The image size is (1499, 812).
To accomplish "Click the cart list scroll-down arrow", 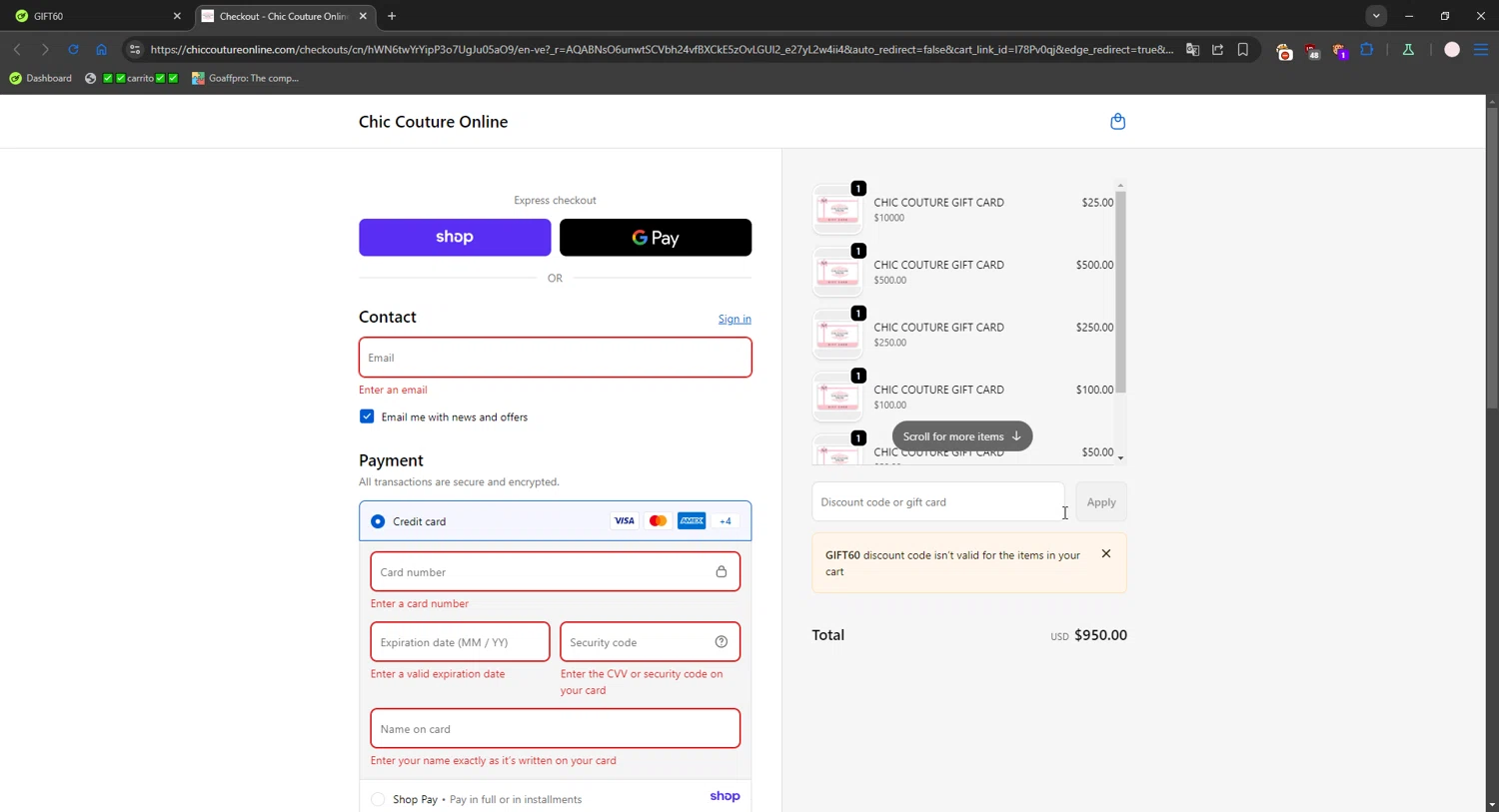I will pos(1120,458).
